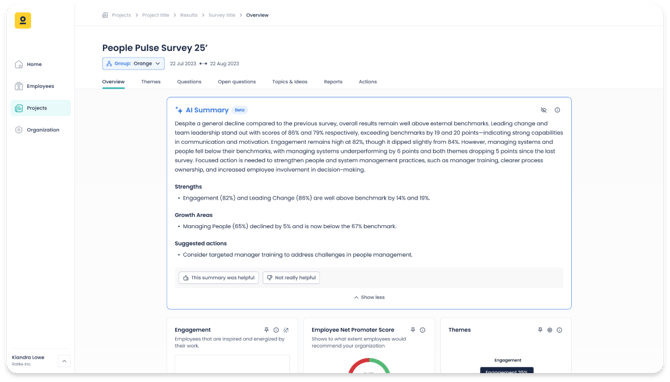Click the 22 Aug 2023 end date
The image size is (670, 382).
(224, 64)
